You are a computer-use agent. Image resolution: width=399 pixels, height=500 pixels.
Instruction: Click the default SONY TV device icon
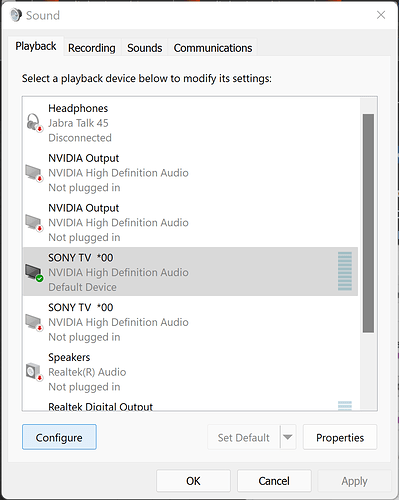(x=34, y=272)
